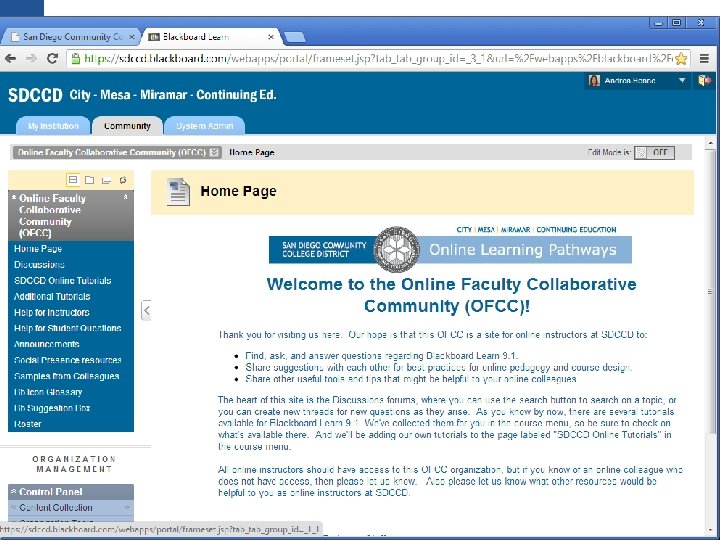Bookmark page with star icon
Image resolution: width=720 pixels, height=540 pixels.
pyautogui.click(x=681, y=58)
